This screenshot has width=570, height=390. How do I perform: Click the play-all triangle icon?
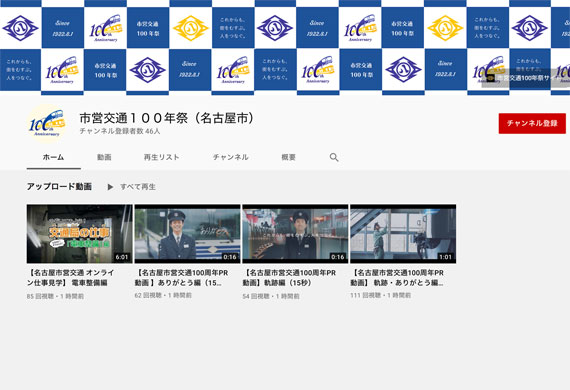110,187
